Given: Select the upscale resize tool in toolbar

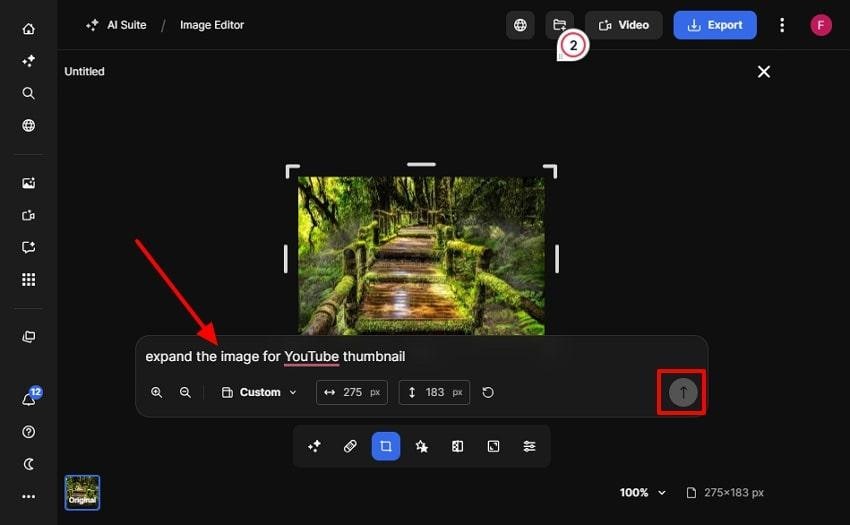Looking at the screenshot, I should [493, 446].
